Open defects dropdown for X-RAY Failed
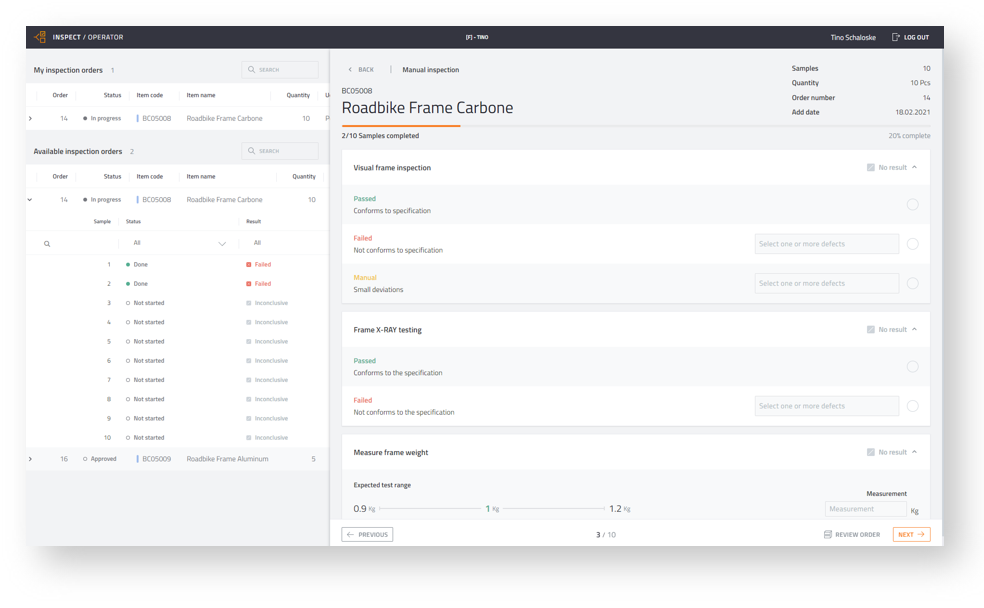 click(826, 406)
